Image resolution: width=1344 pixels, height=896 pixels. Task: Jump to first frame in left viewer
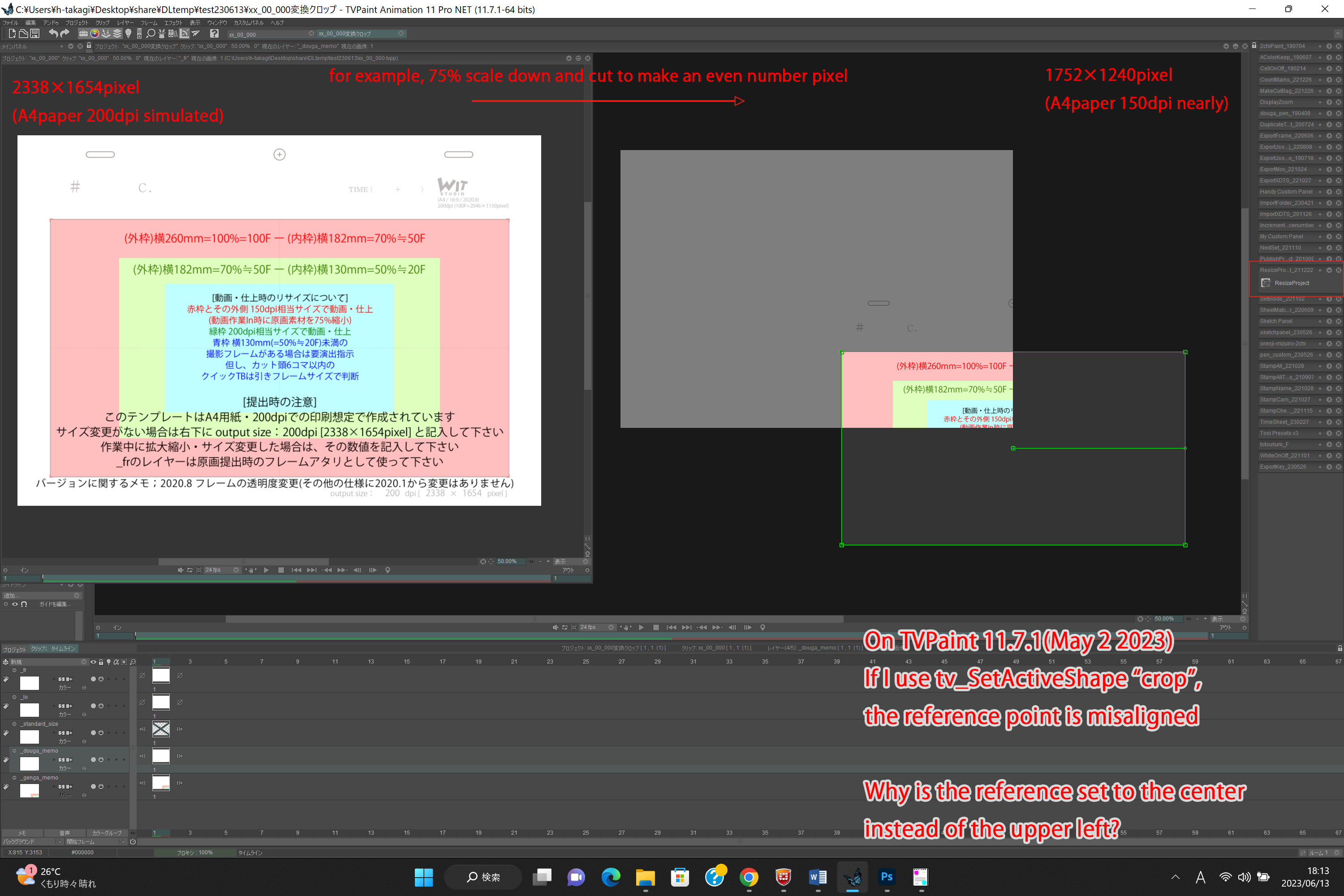(x=296, y=570)
